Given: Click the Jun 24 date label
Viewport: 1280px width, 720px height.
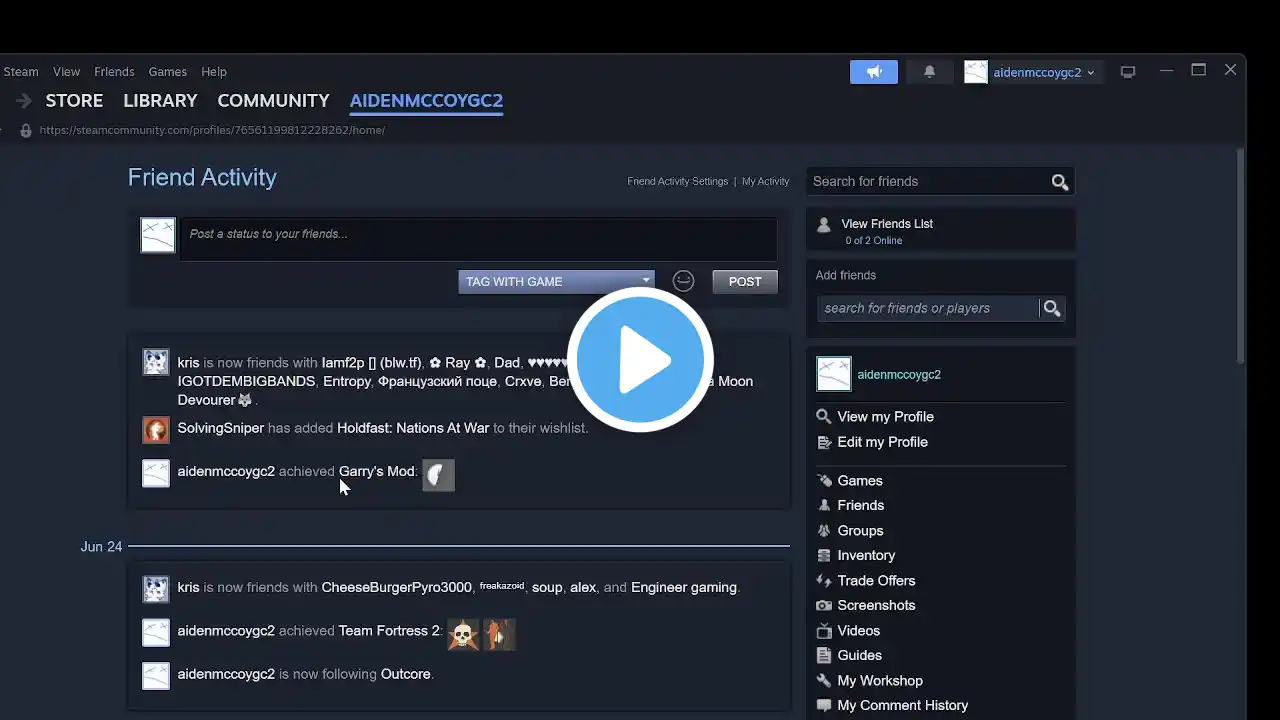Looking at the screenshot, I should [x=101, y=547].
